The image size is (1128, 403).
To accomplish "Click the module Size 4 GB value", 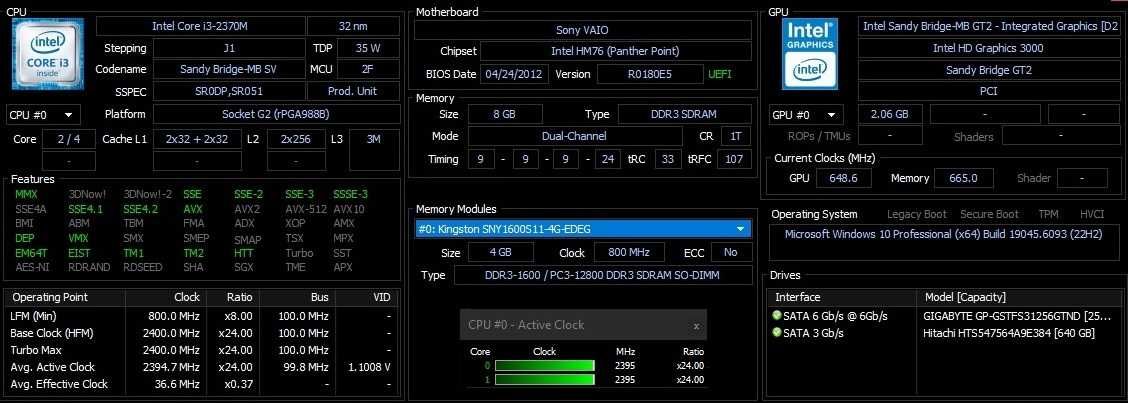I will 501,253.
